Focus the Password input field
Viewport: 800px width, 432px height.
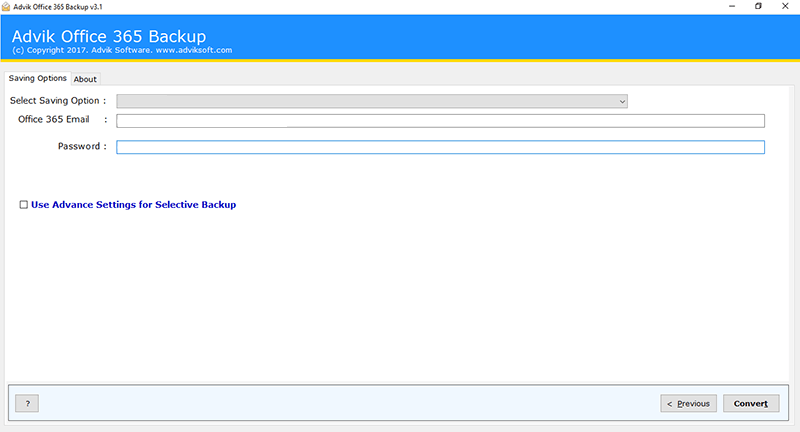440,147
